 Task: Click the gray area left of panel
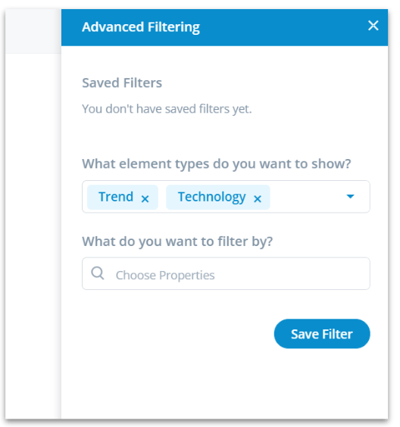33,31
